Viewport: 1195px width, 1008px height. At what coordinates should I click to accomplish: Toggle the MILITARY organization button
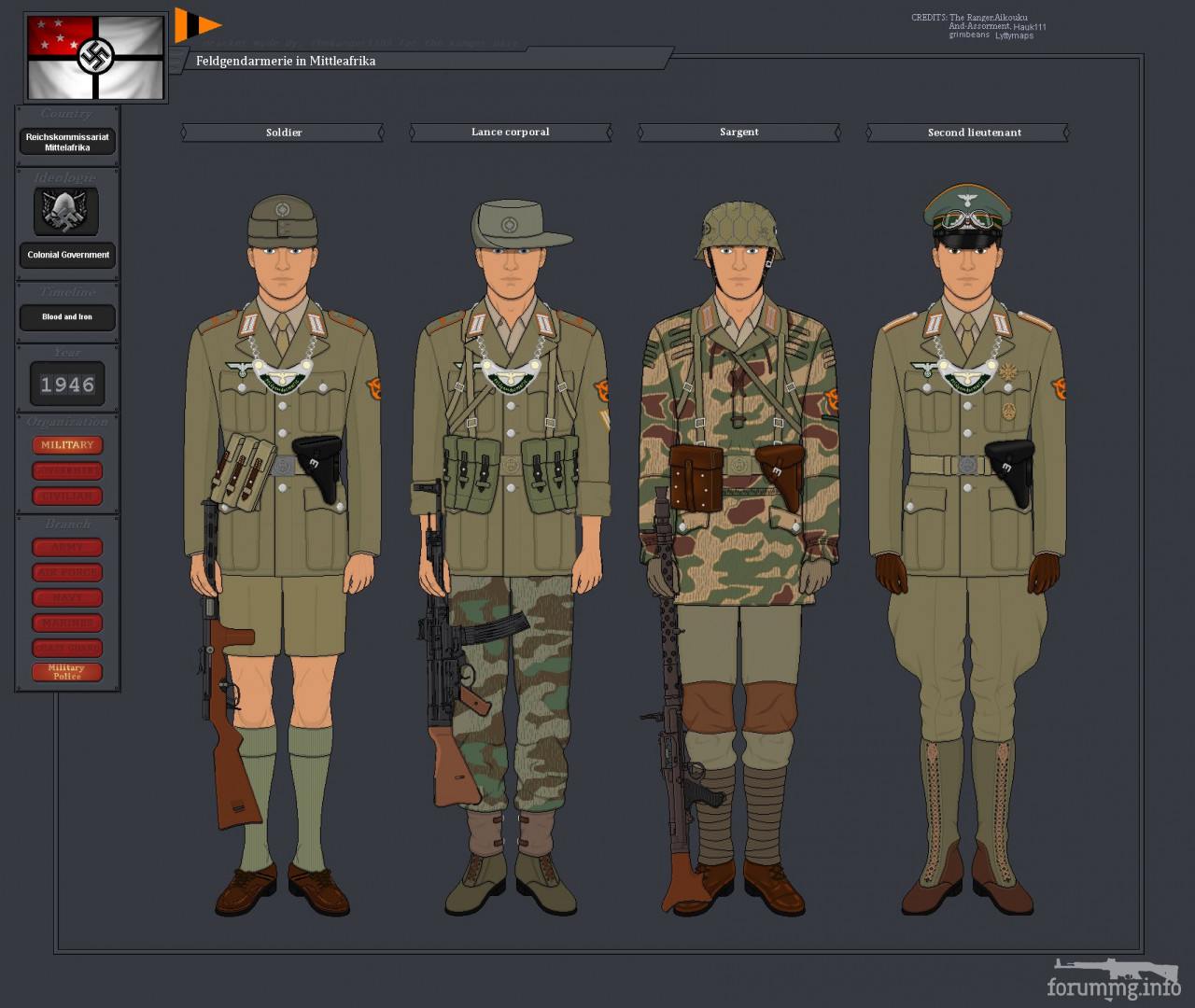click(67, 445)
